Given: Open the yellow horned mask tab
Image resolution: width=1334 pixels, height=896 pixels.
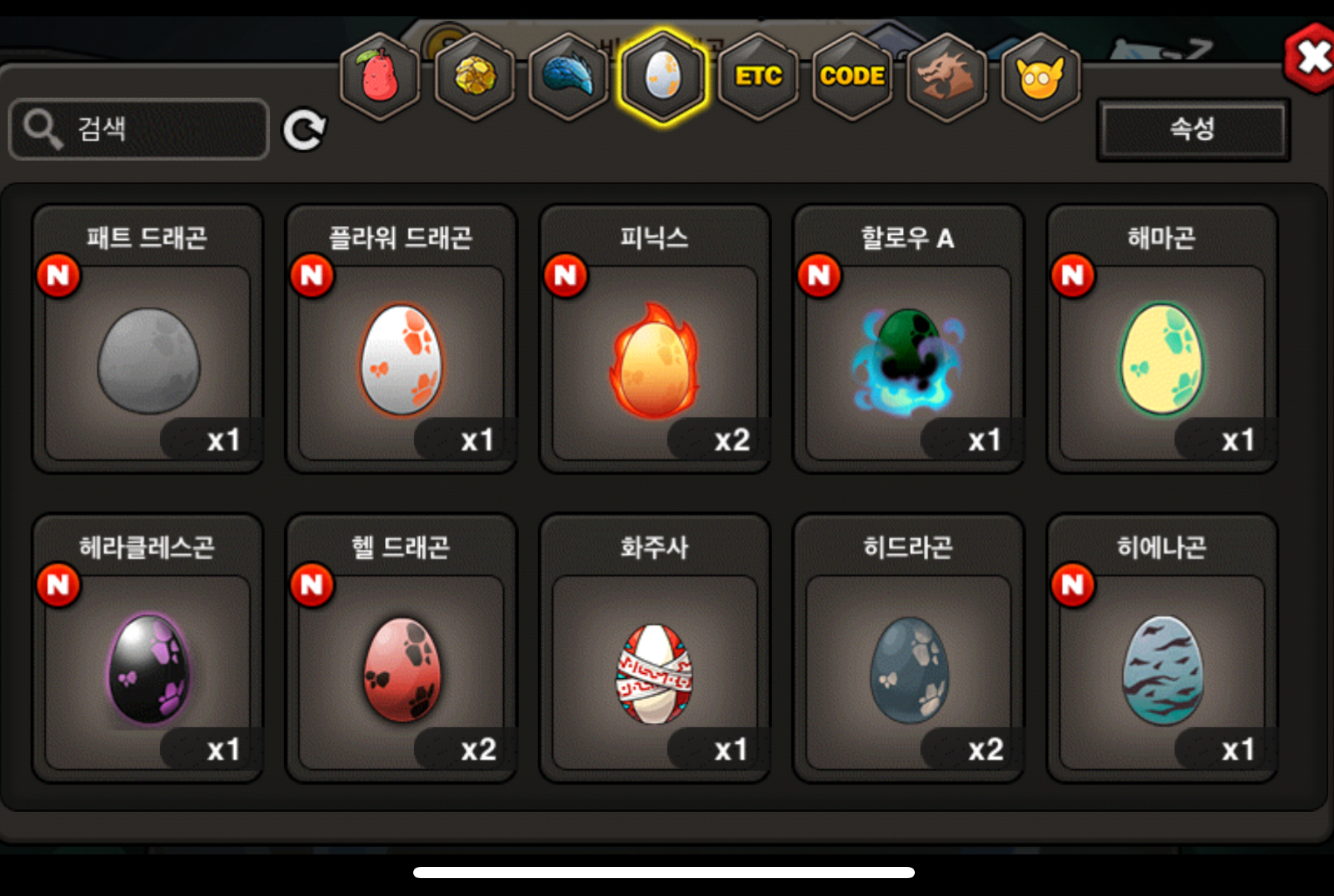Looking at the screenshot, I should coord(1040,77).
